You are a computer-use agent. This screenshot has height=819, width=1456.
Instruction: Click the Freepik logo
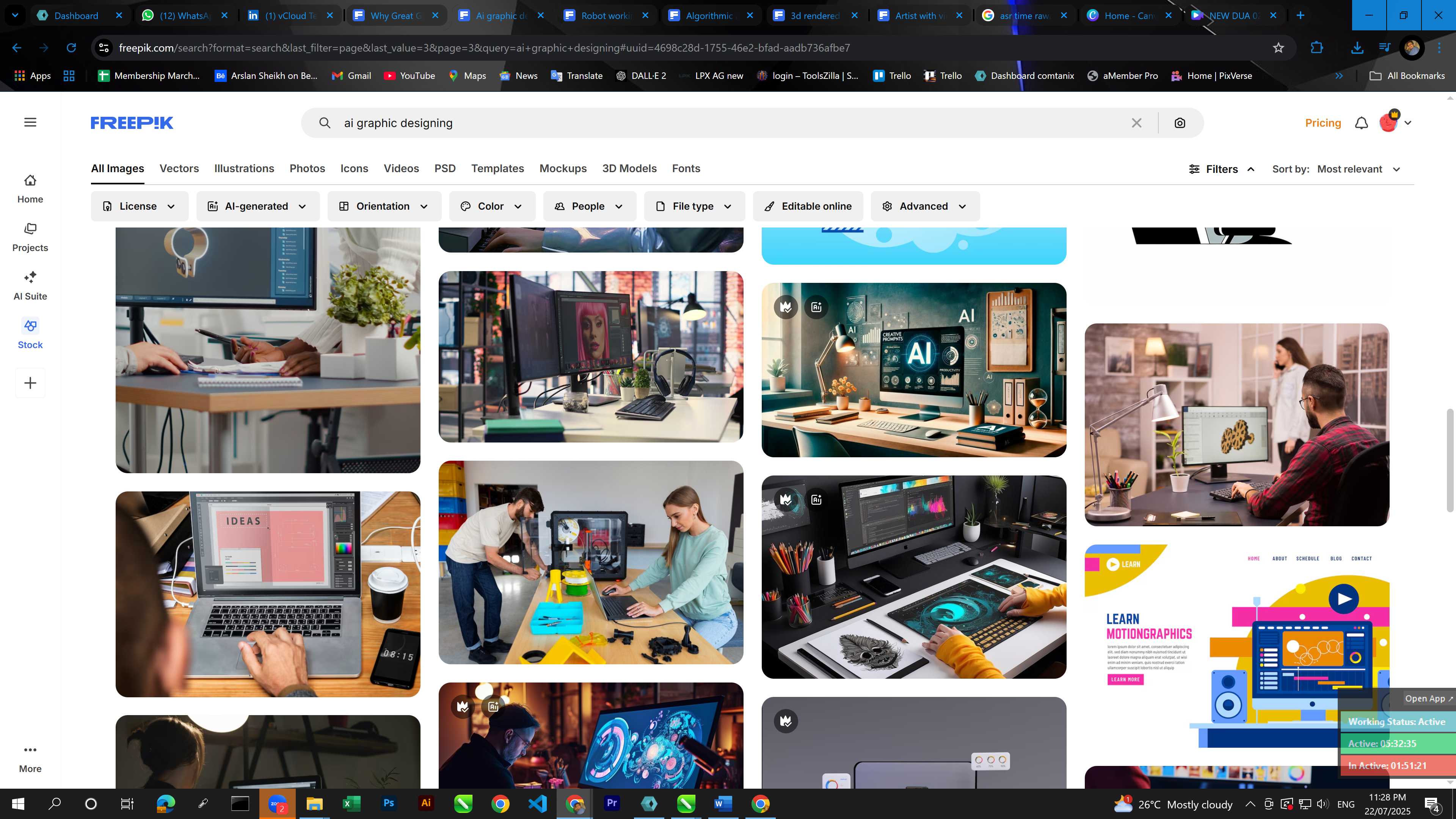tap(132, 122)
